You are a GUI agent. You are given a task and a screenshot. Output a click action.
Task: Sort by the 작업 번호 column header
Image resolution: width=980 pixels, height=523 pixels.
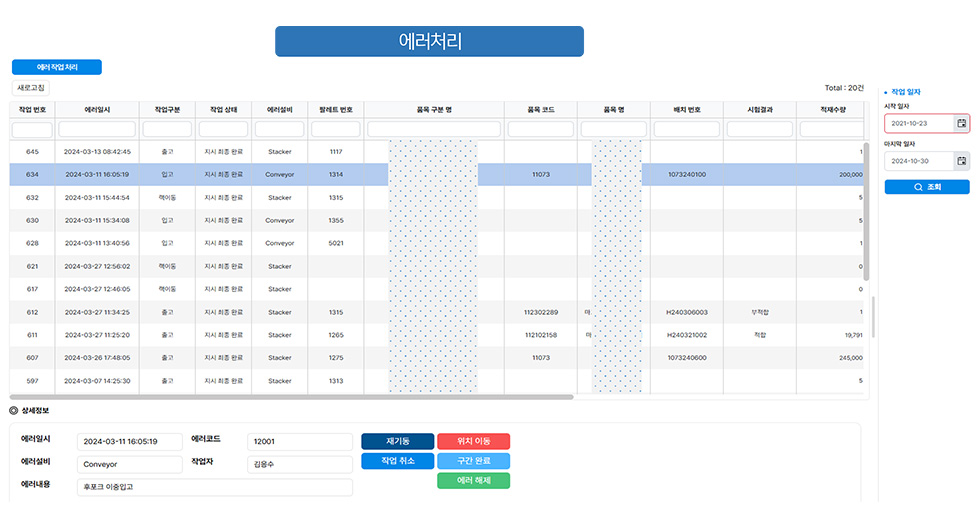32,109
